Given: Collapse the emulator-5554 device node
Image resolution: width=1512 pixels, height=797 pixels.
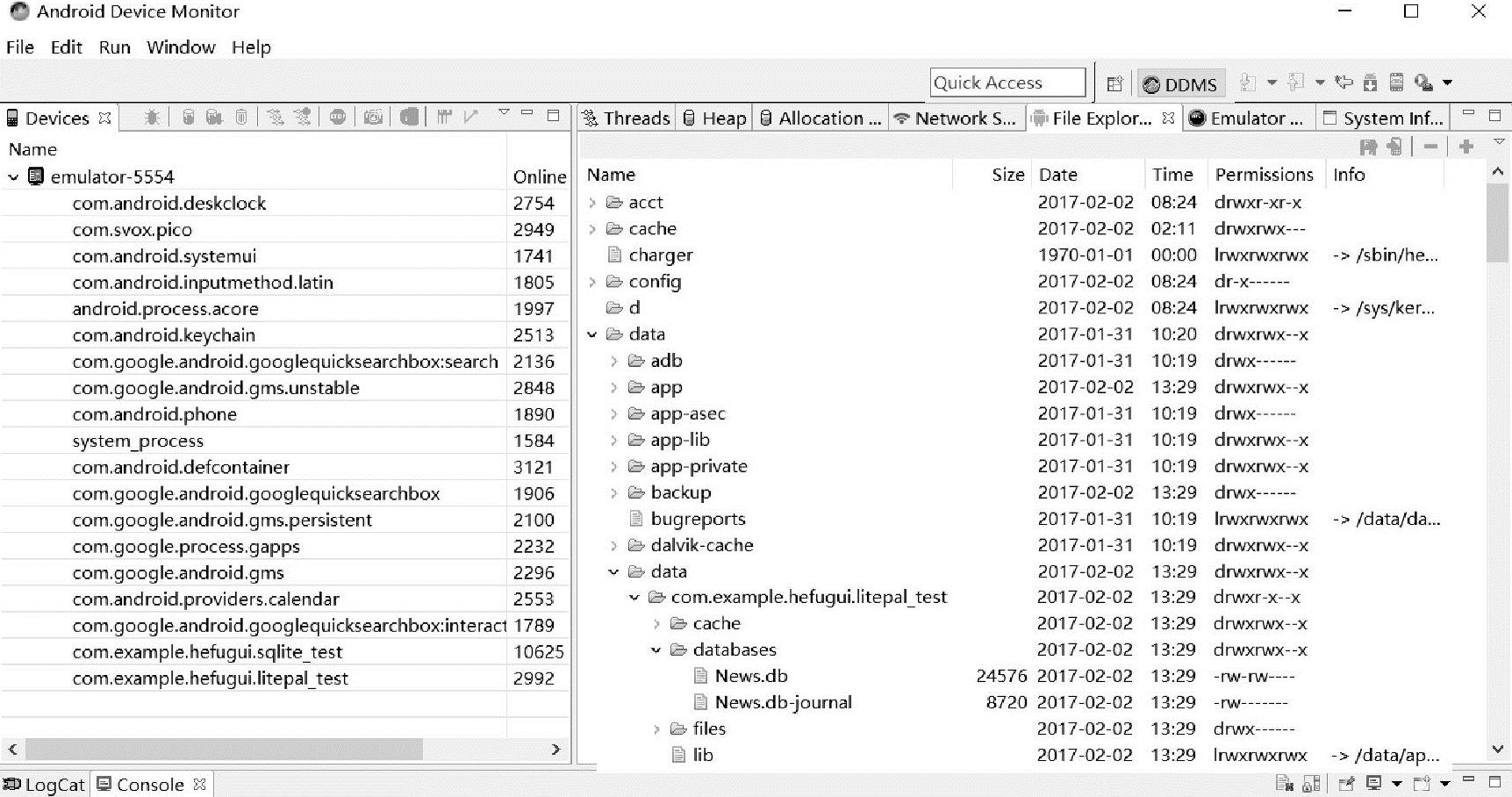Looking at the screenshot, I should 13,177.
